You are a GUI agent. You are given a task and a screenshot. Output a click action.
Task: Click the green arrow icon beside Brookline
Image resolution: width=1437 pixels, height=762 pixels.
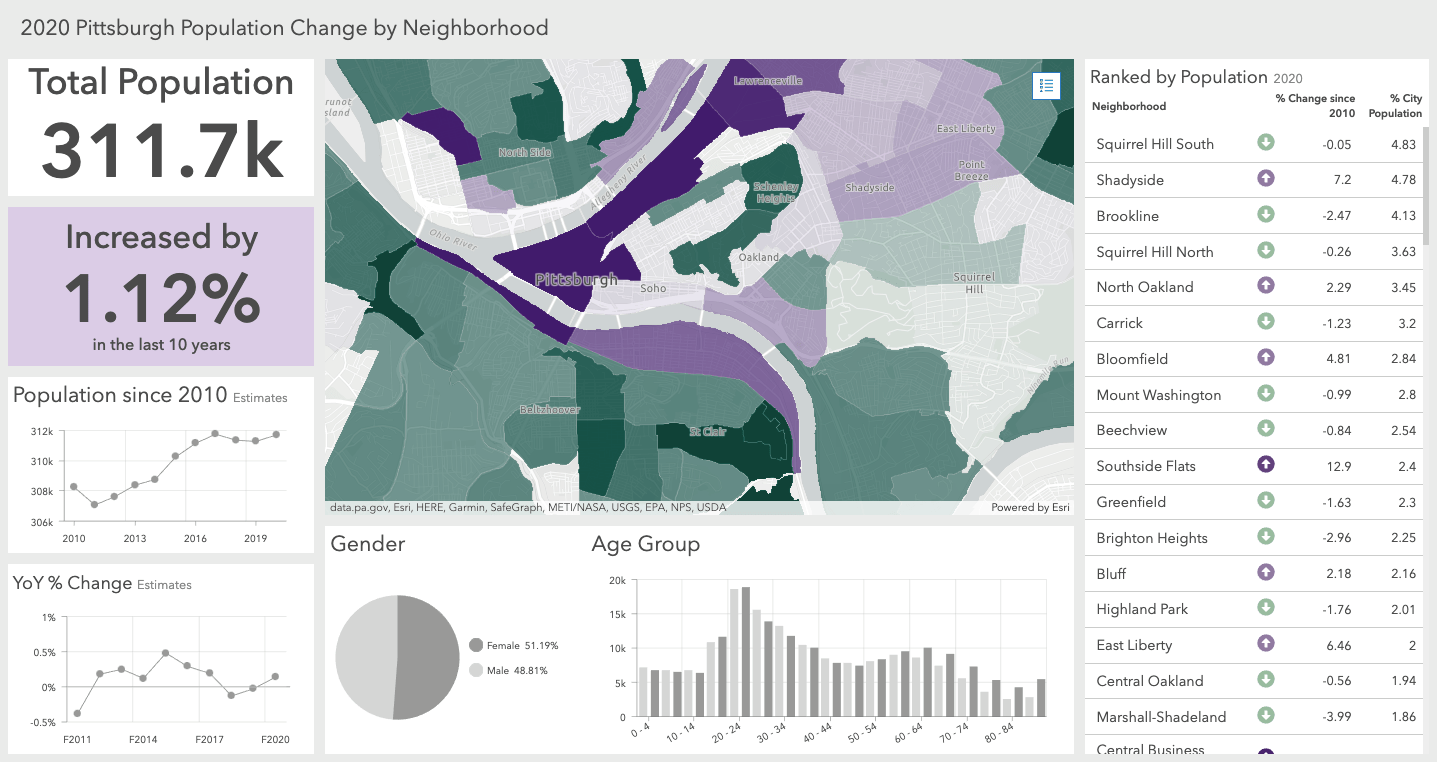click(1266, 215)
